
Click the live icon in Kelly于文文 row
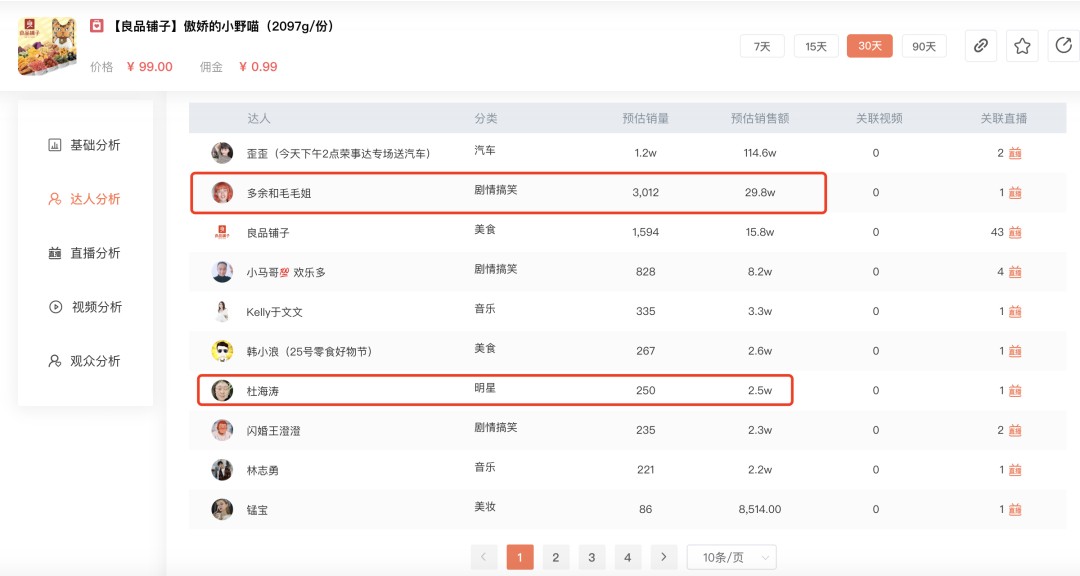tap(1015, 311)
